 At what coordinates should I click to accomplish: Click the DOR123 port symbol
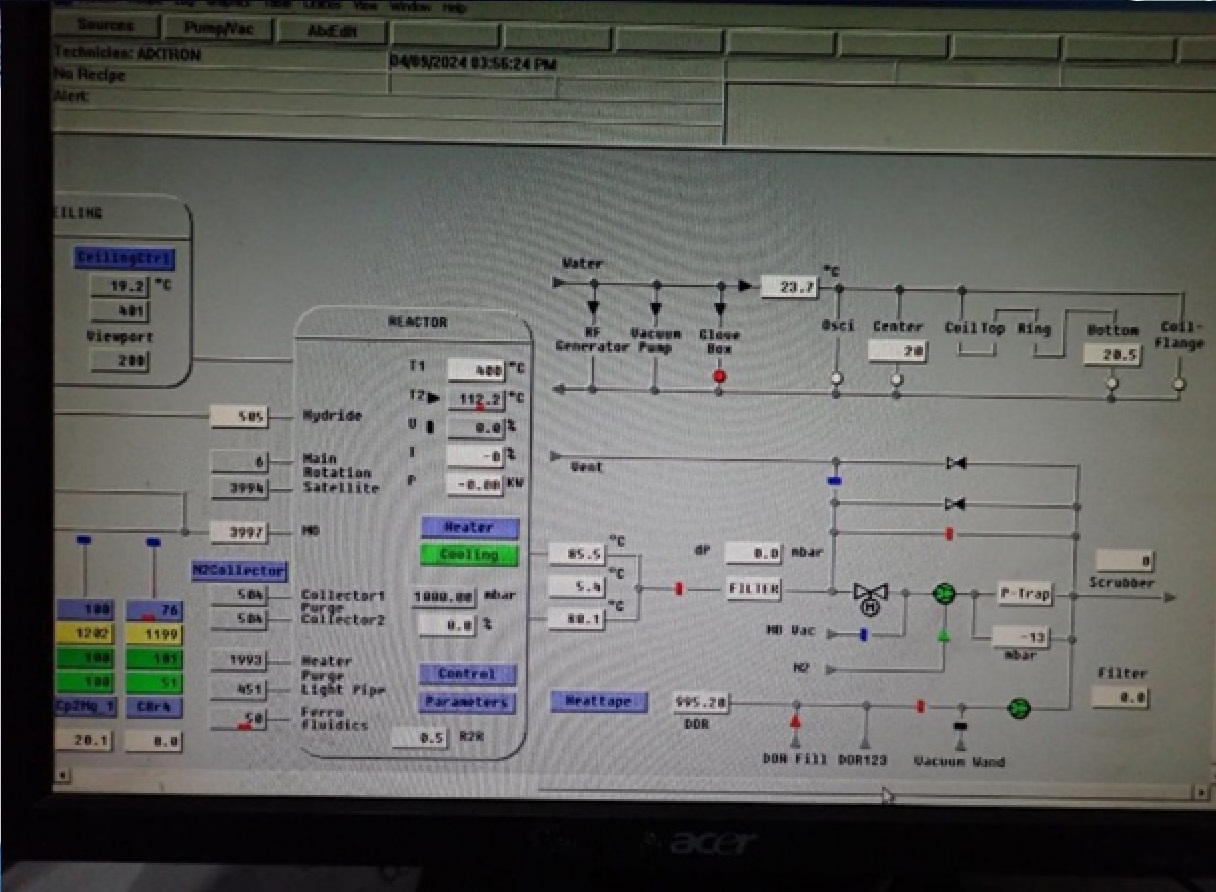866,740
